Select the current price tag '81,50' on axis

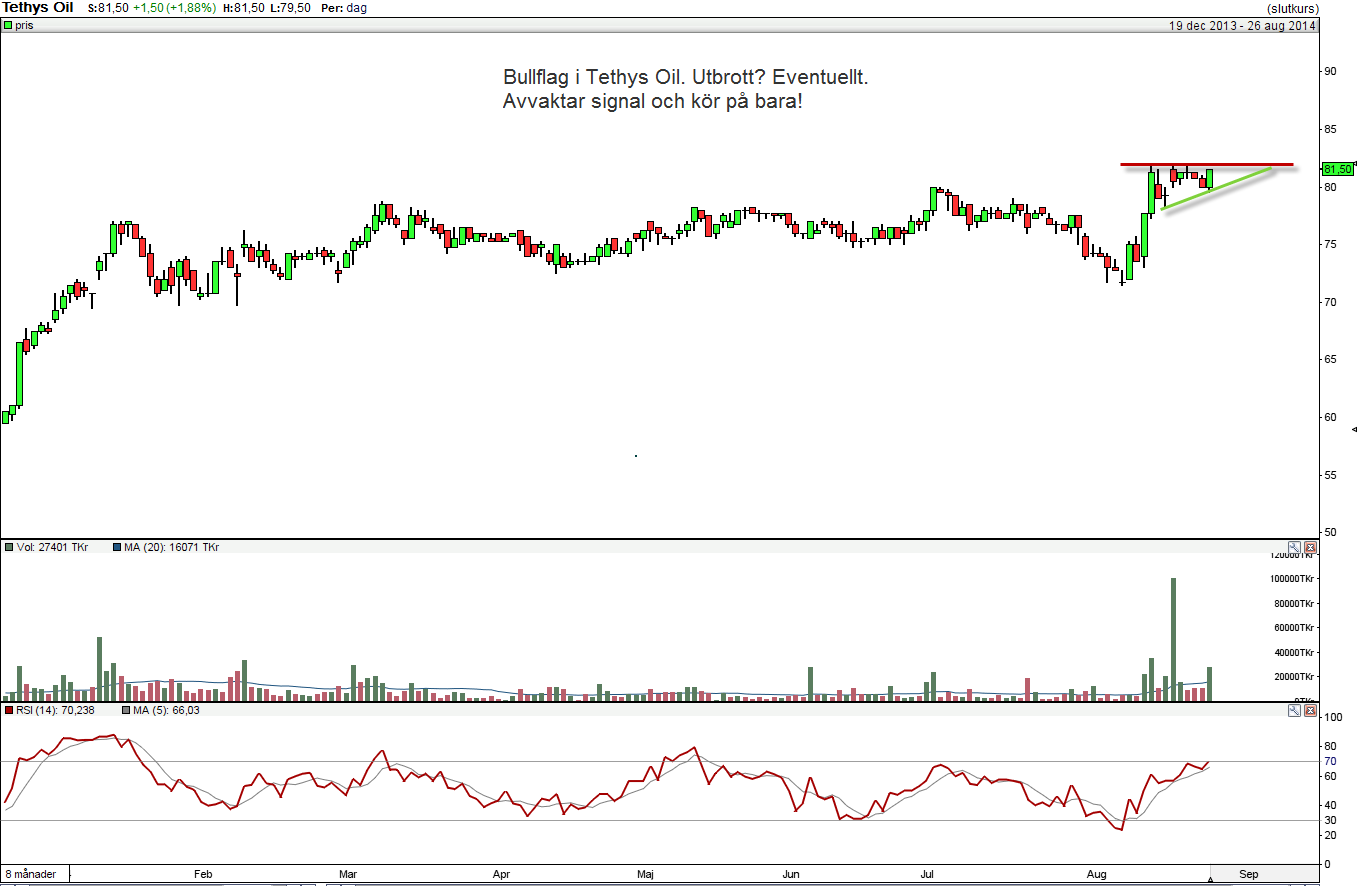pyautogui.click(x=1337, y=169)
